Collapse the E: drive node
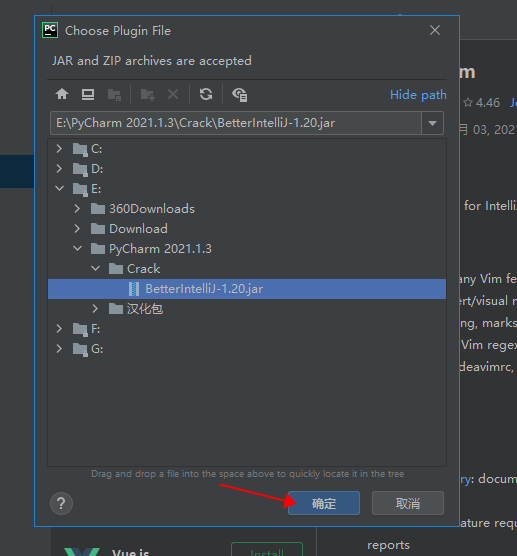This screenshot has width=517, height=556. pos(60,188)
